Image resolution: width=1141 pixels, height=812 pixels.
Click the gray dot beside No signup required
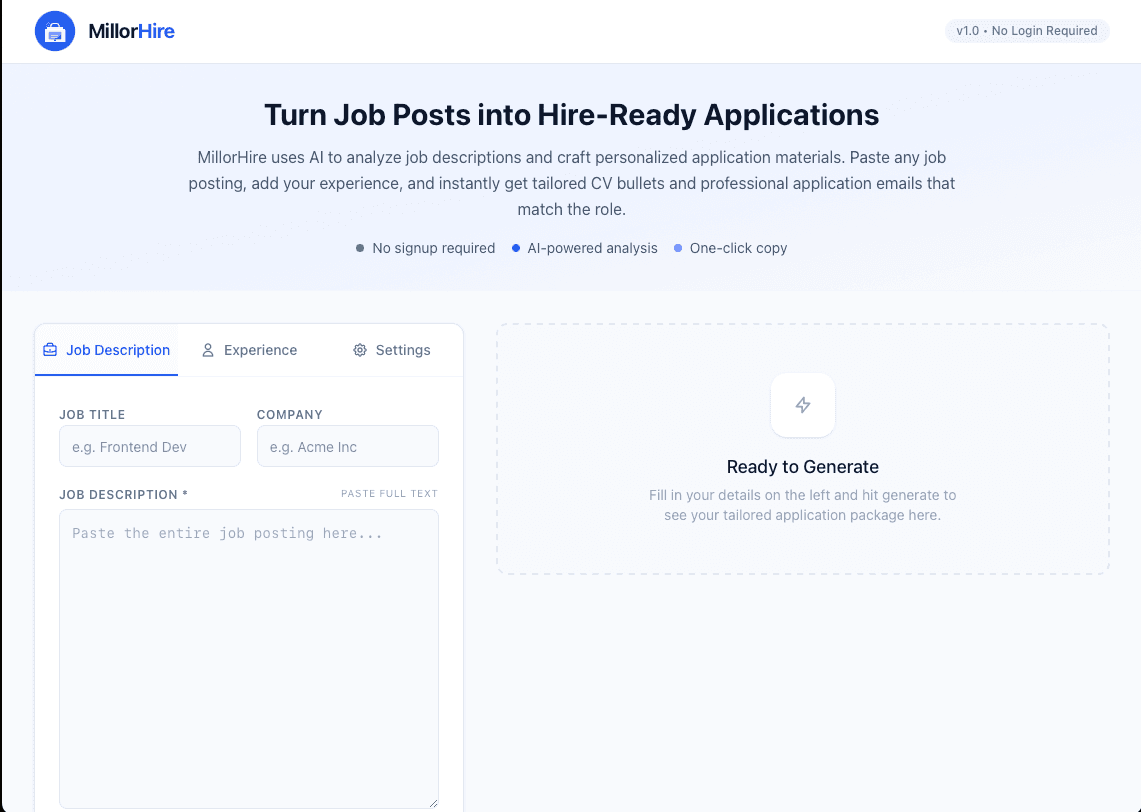pos(360,248)
